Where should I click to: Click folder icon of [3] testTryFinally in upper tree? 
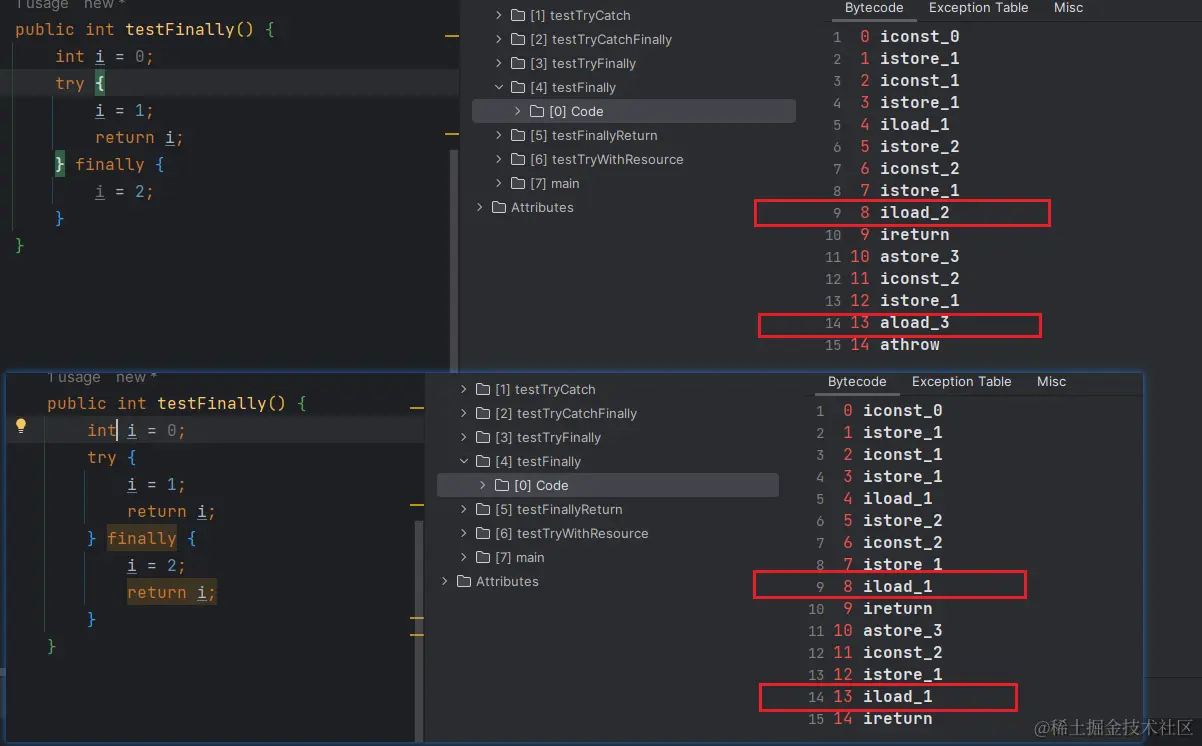(x=518, y=64)
